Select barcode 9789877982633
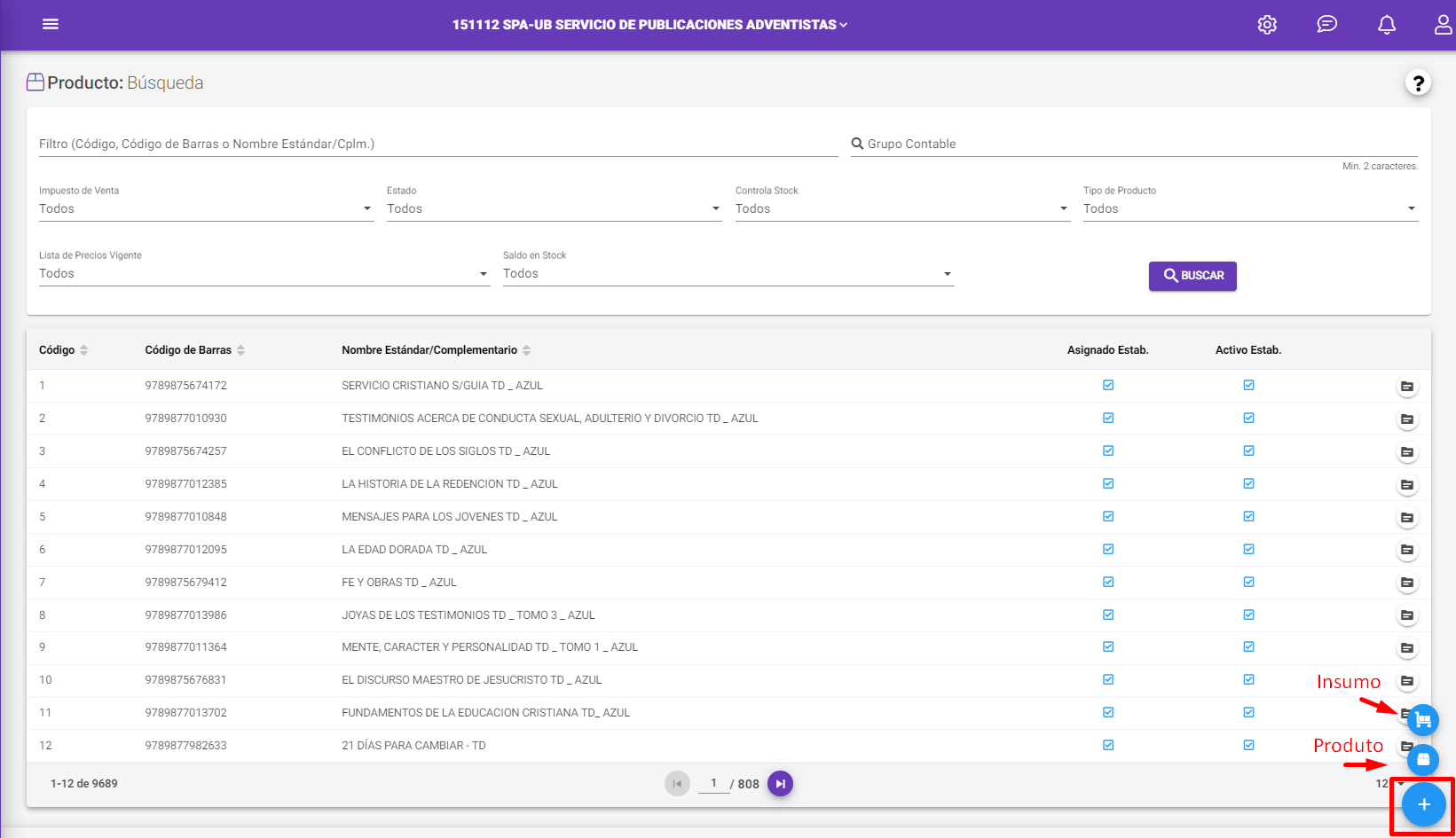Image resolution: width=1456 pixels, height=838 pixels. pos(186,746)
